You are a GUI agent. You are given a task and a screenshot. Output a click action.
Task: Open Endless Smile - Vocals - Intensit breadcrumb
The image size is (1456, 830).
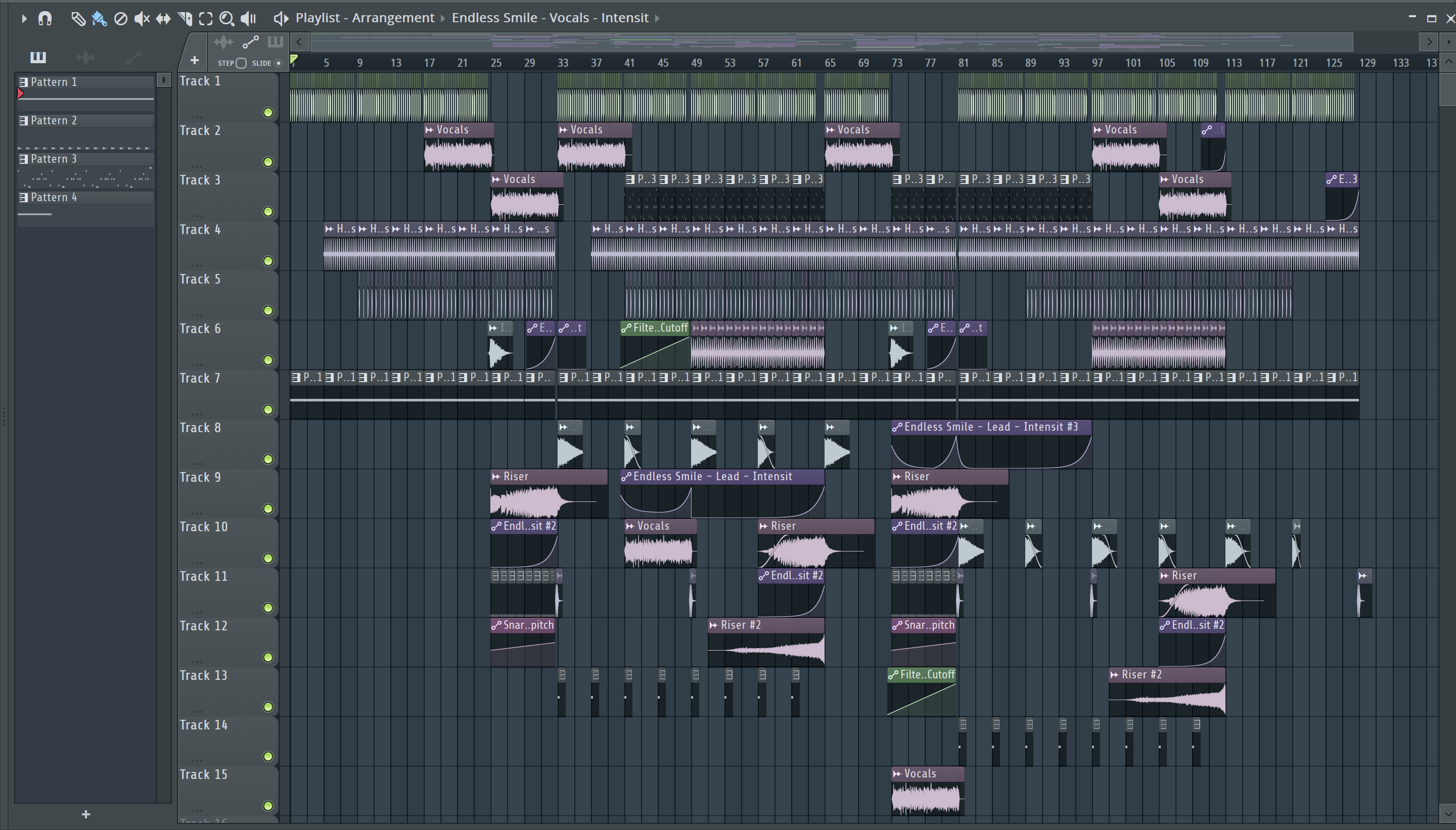tap(550, 18)
